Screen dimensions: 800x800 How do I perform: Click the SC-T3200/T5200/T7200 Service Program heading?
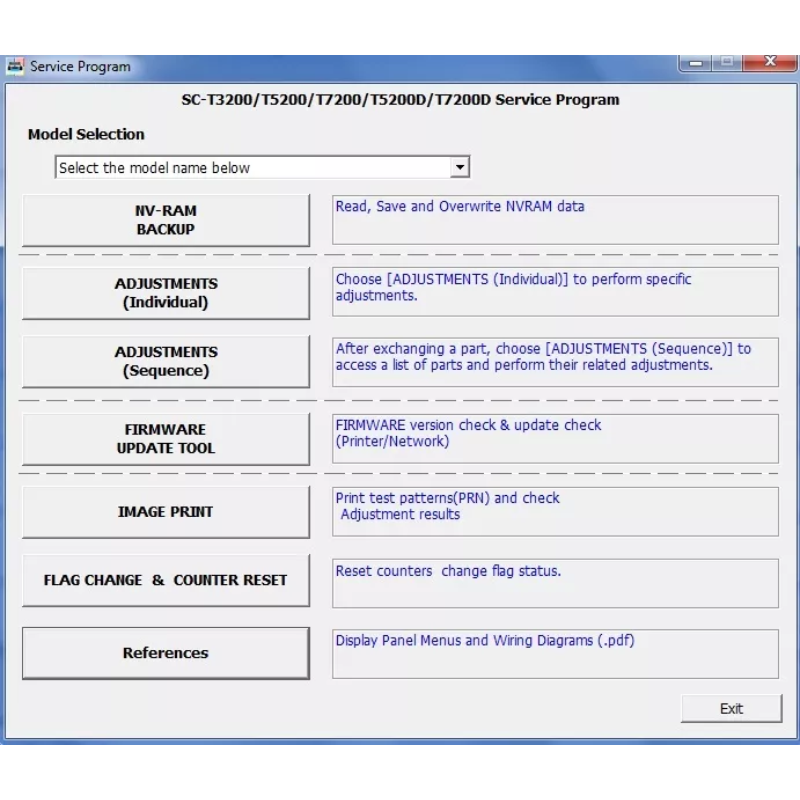[400, 99]
